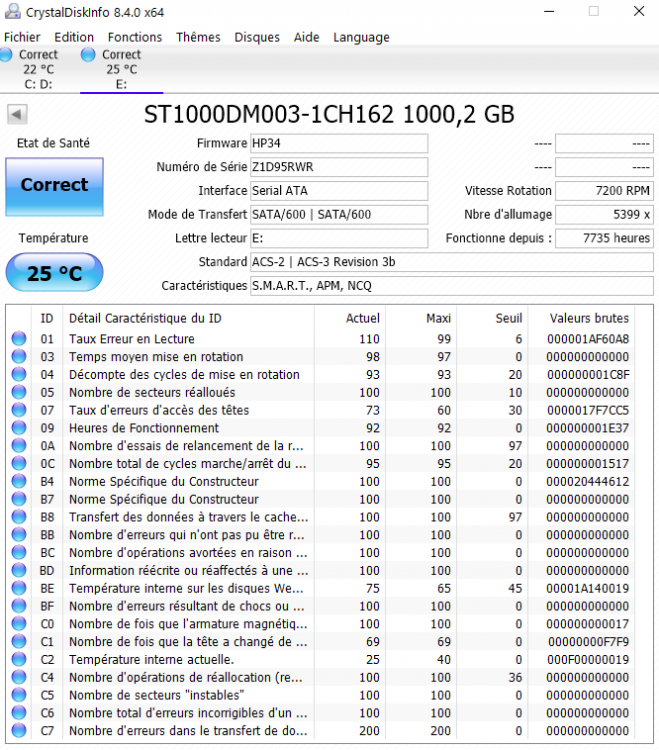Open the Fichier menu
The width and height of the screenshot is (659, 750).
click(22, 37)
